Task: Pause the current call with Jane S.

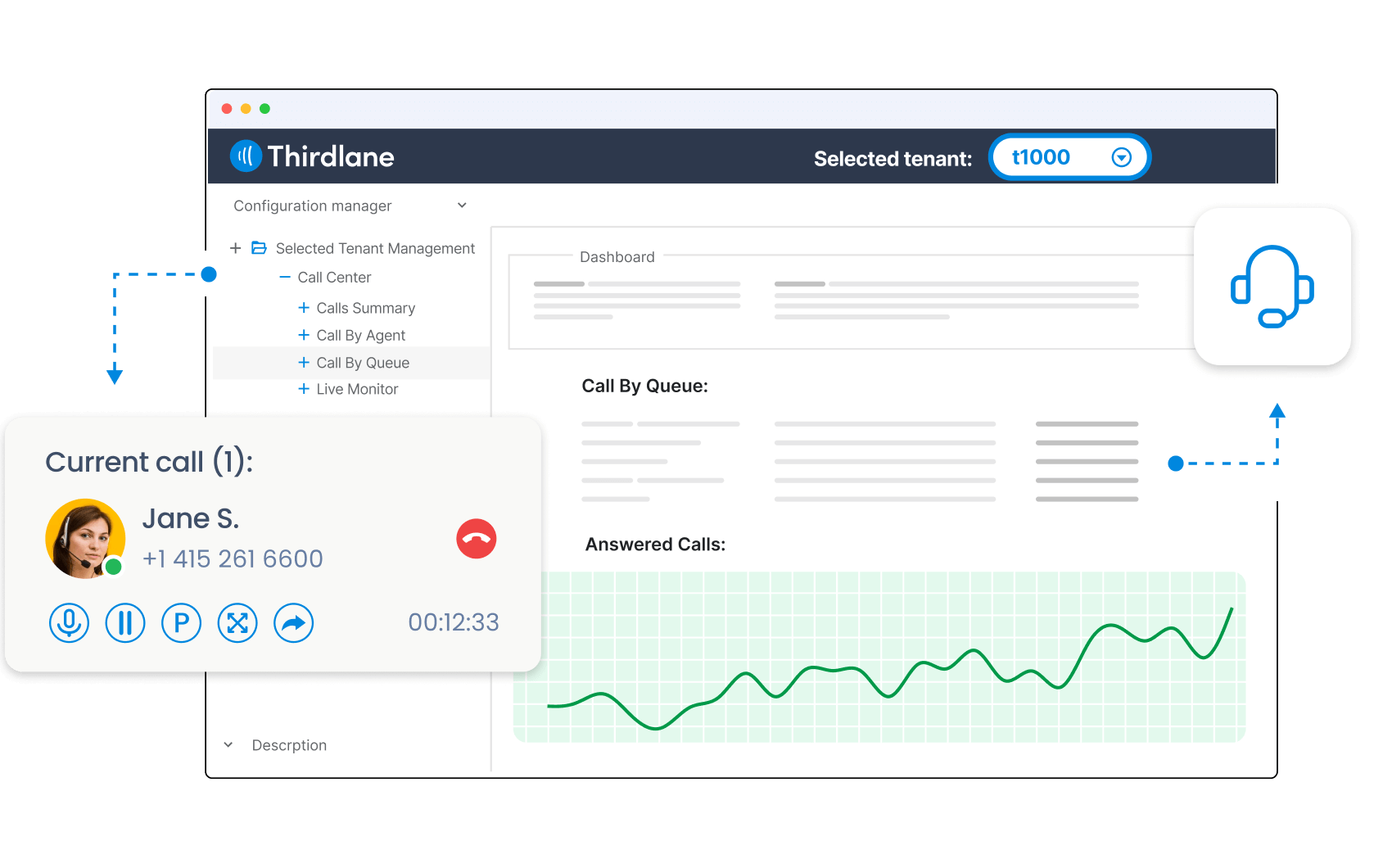Action: point(125,623)
